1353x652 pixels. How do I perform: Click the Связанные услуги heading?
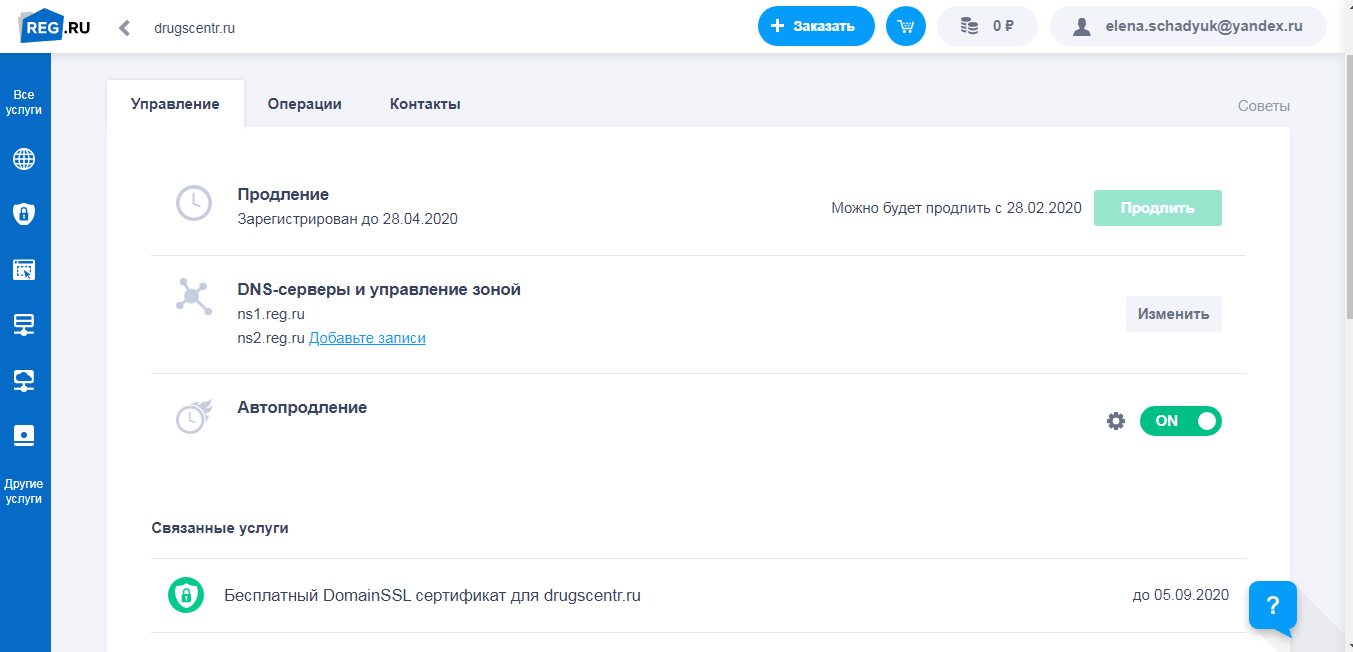click(x=220, y=527)
